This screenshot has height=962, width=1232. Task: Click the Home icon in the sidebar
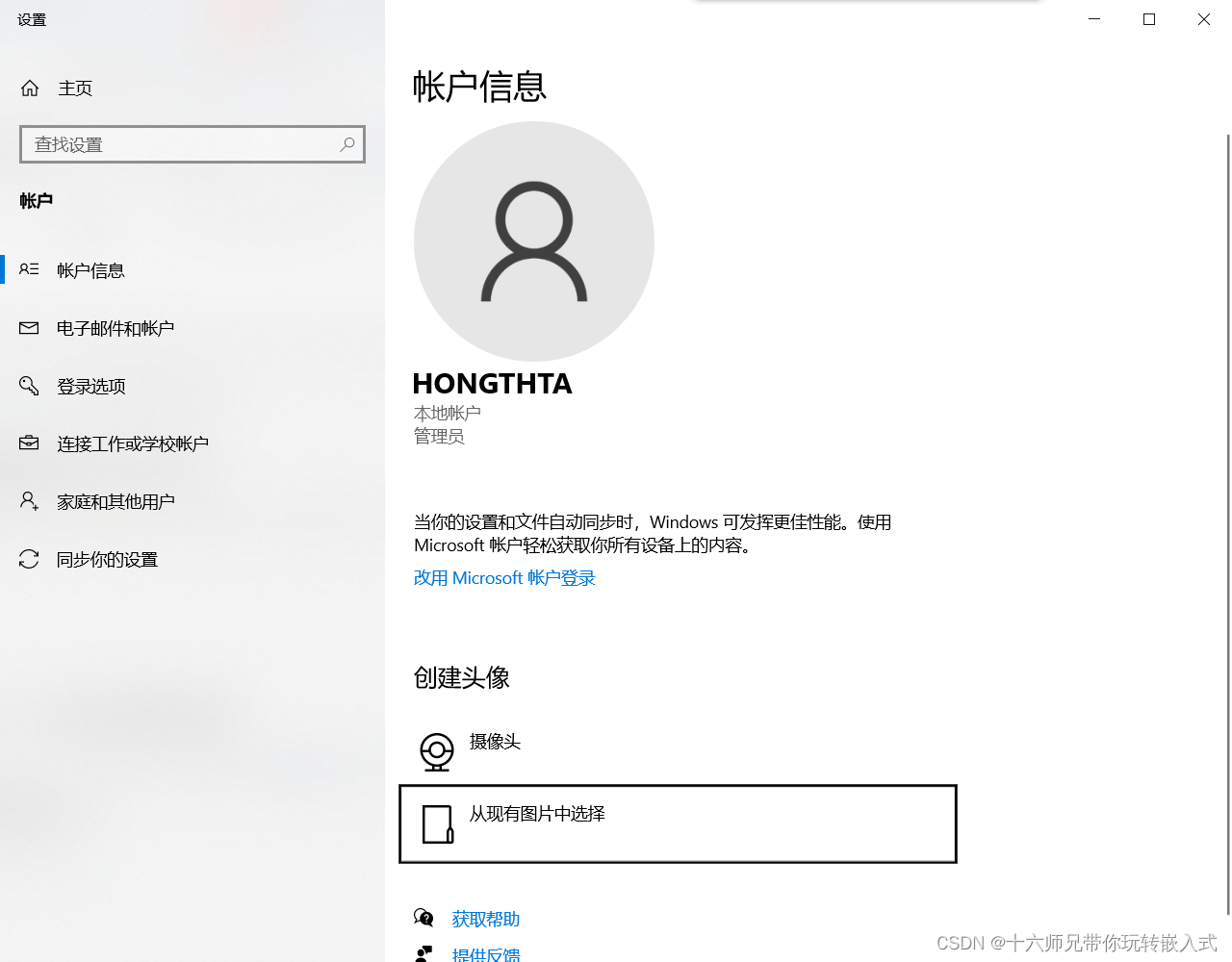click(30, 89)
